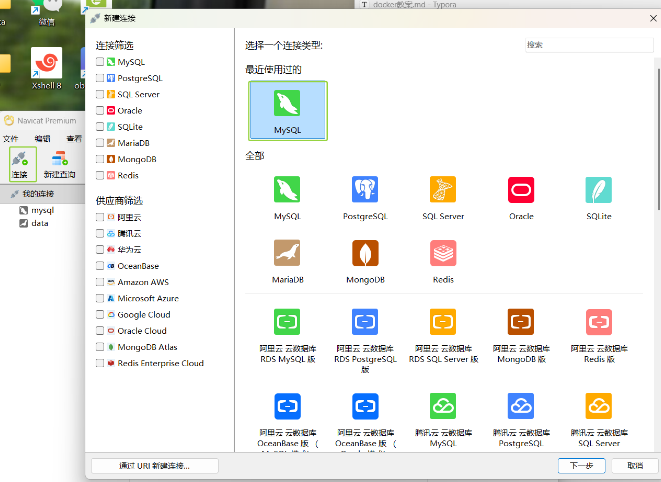The image size is (661, 482).
Task: Close the 新建连接 dialog
Action: point(653,18)
